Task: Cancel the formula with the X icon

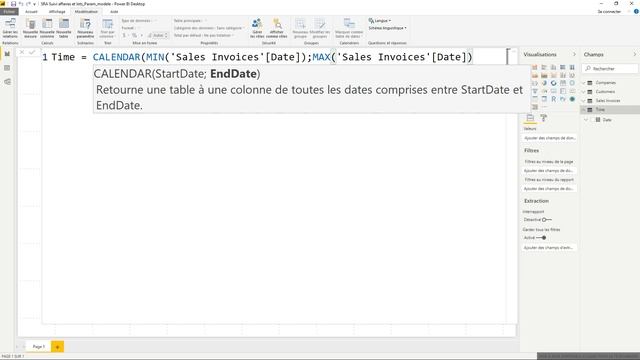Action: (x=22, y=52)
